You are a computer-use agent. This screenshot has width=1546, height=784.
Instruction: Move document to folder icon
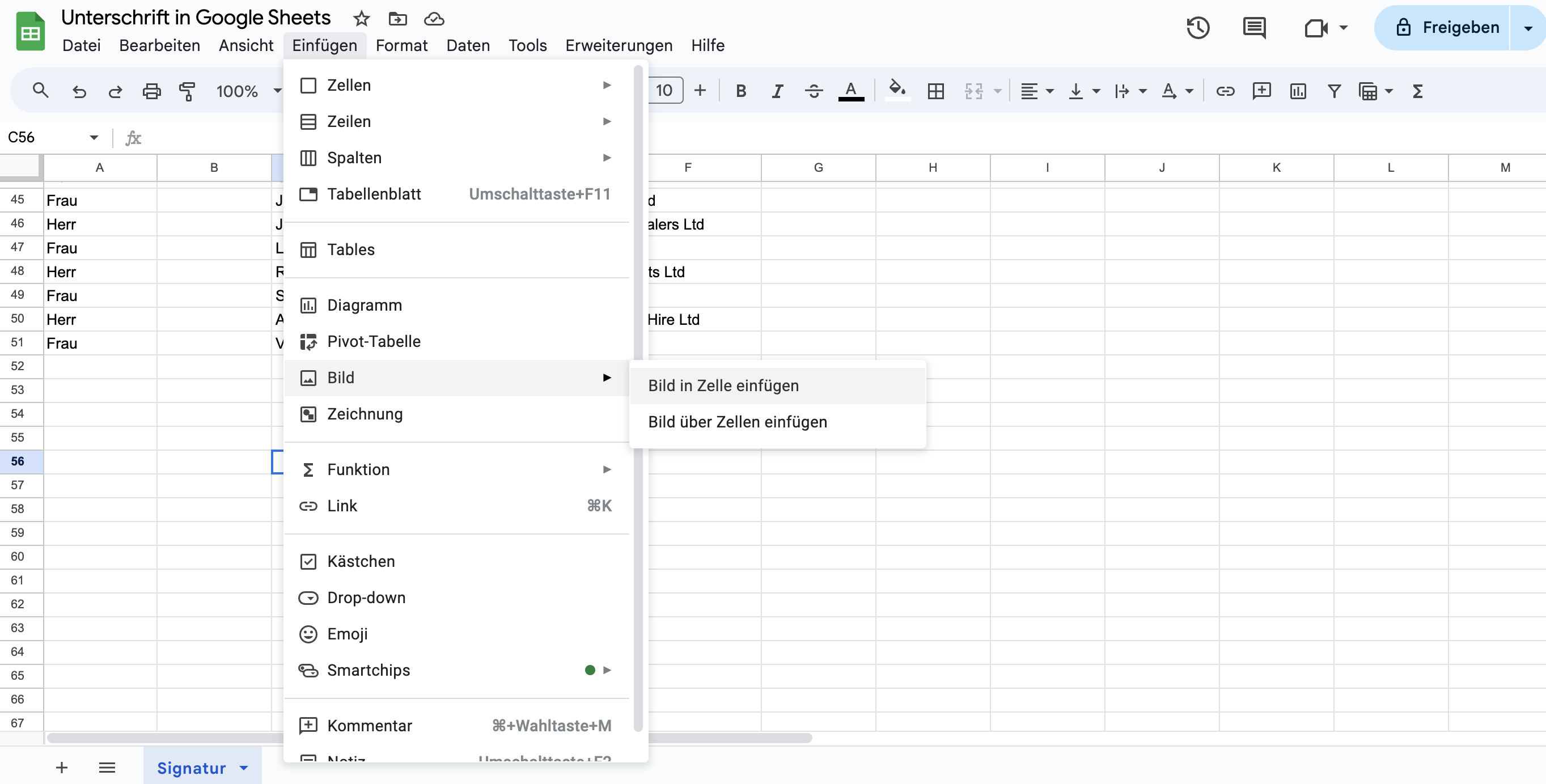[x=397, y=19]
